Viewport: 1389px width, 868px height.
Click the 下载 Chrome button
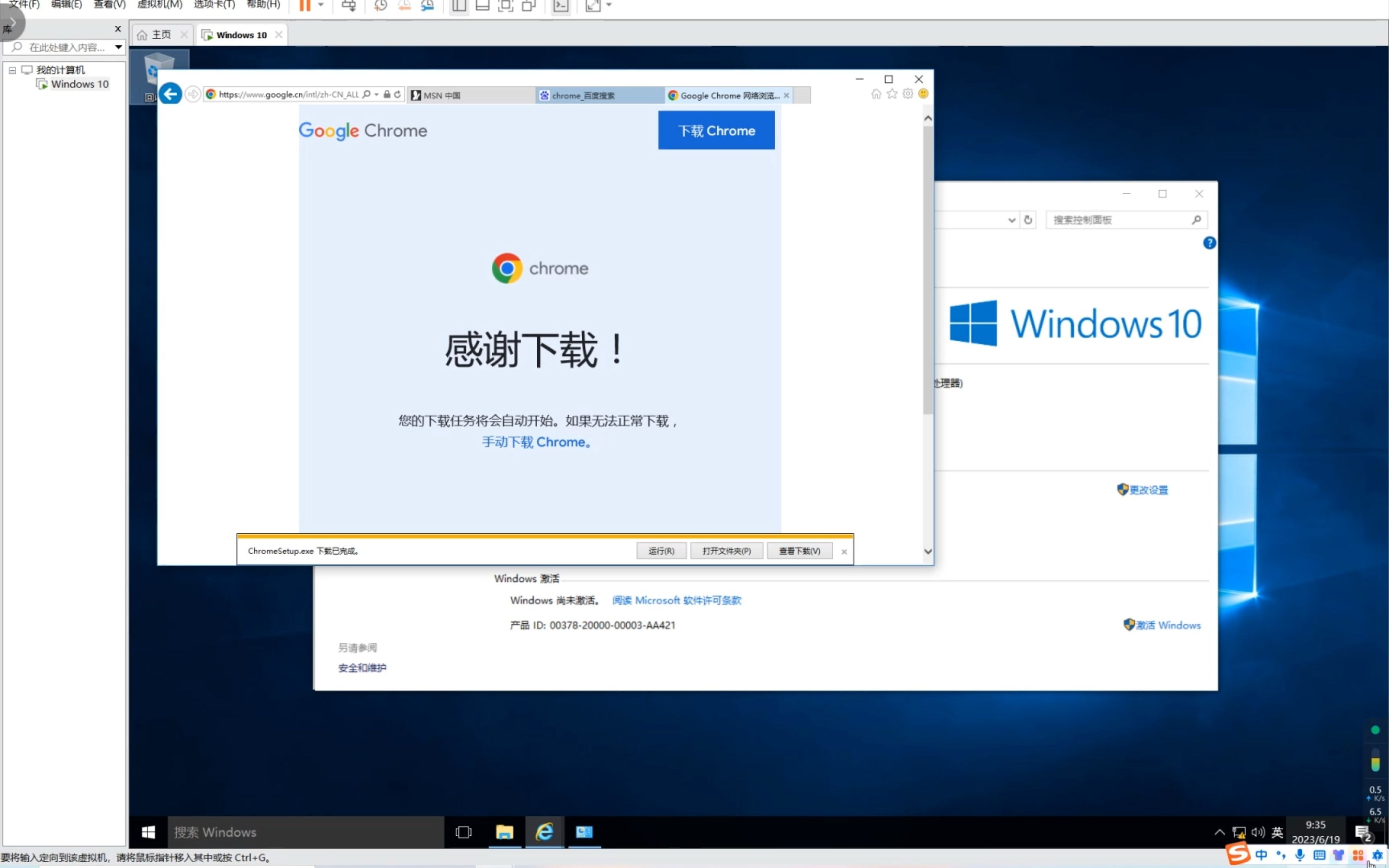tap(716, 130)
